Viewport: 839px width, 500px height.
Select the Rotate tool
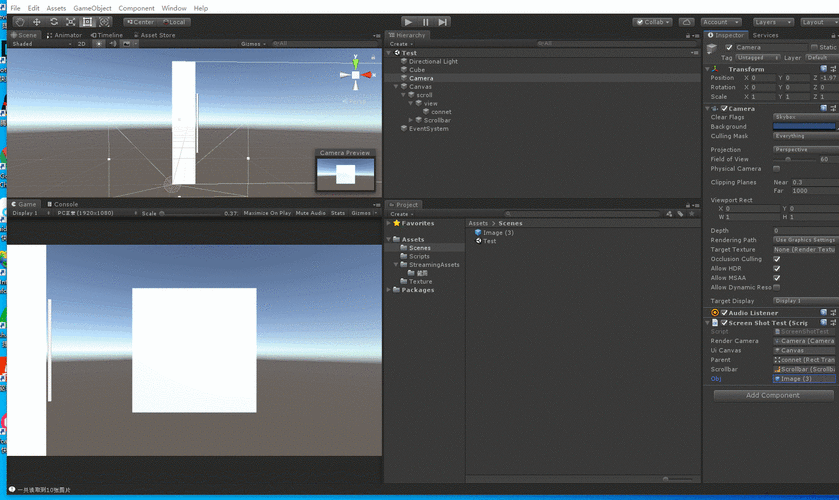[54, 21]
